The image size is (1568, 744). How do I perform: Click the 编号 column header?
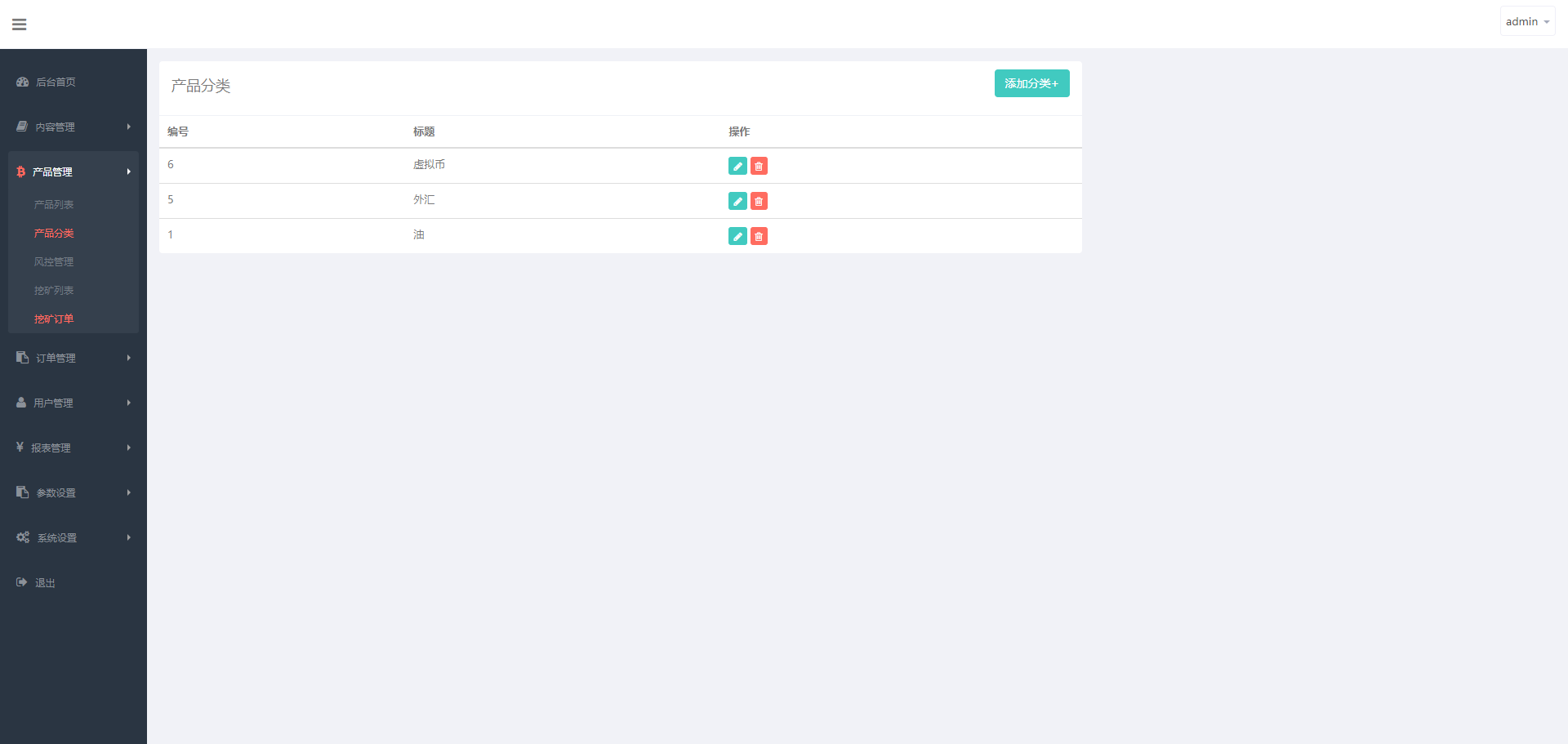pos(178,131)
